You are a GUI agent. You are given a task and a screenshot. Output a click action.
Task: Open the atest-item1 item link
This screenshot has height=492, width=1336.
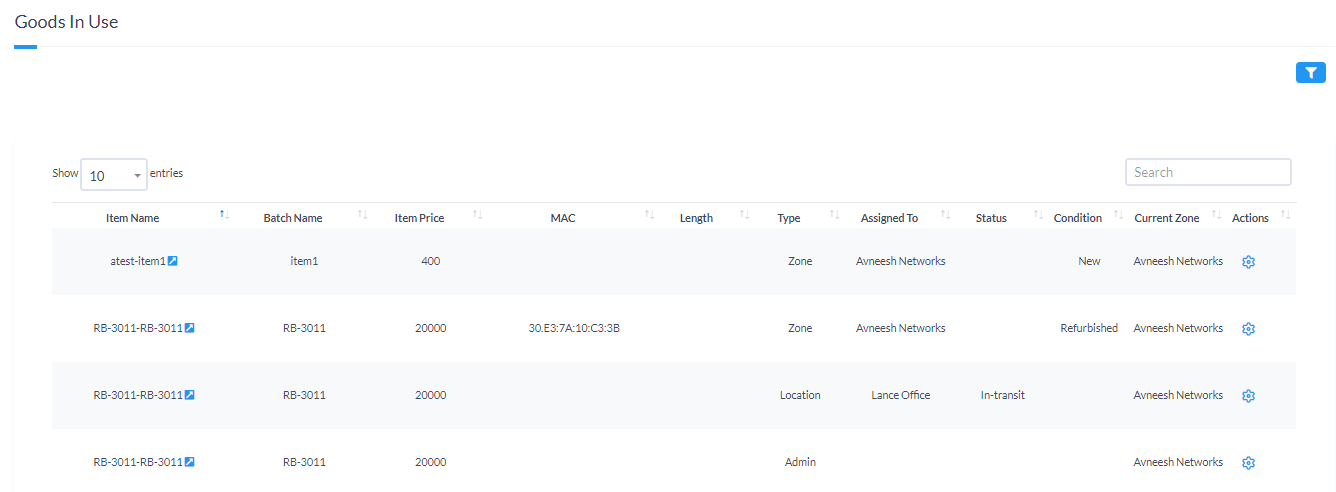pos(137,261)
